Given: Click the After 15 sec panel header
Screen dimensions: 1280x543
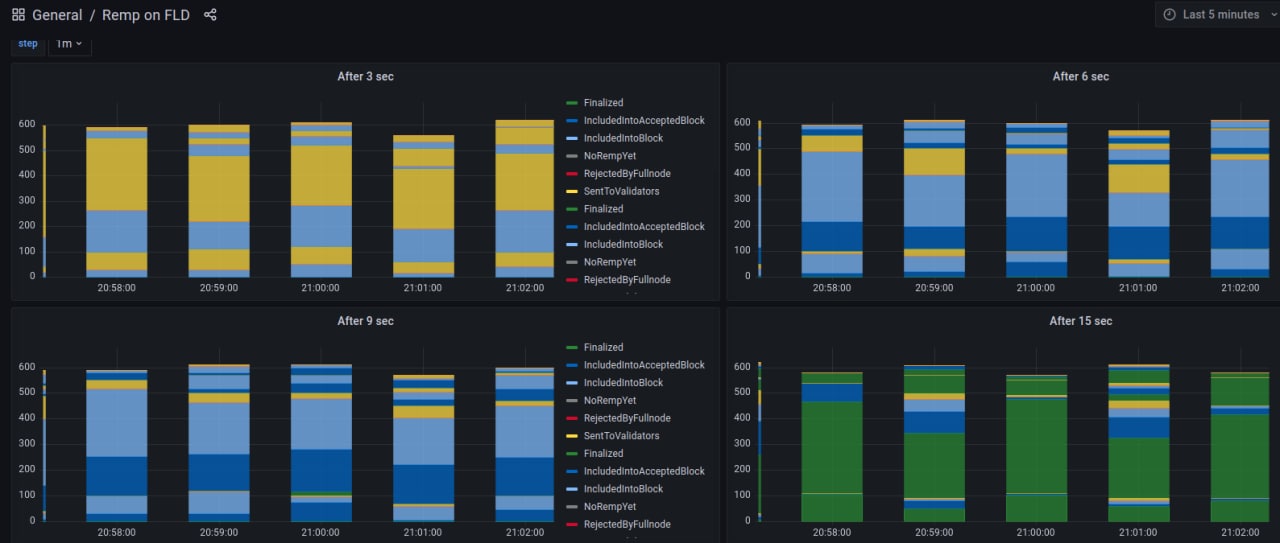Looking at the screenshot, I should click(1080, 321).
